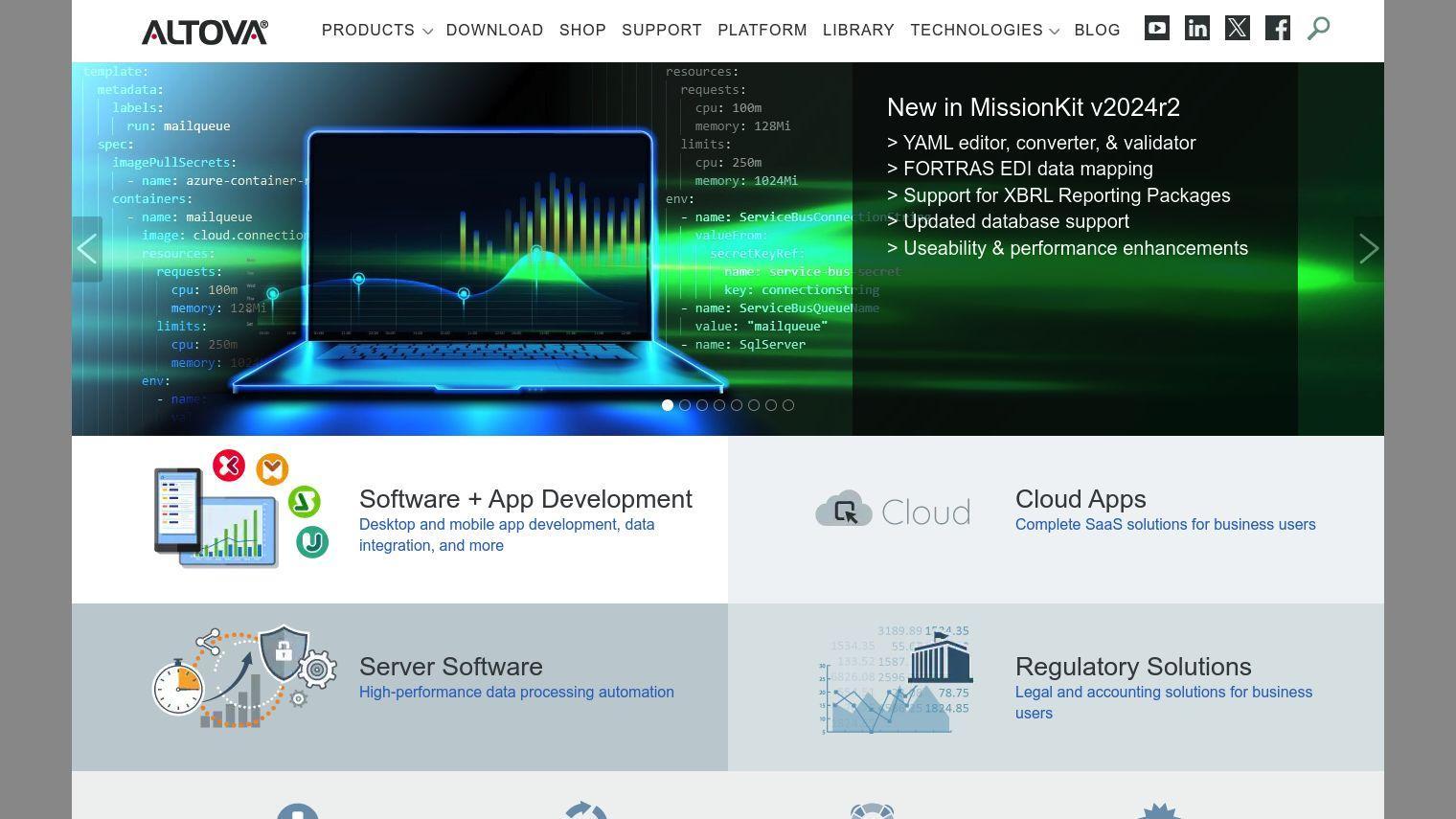The width and height of the screenshot is (1456, 819).
Task: Click 'Legal and accounting solutions' description
Action: click(x=1164, y=702)
